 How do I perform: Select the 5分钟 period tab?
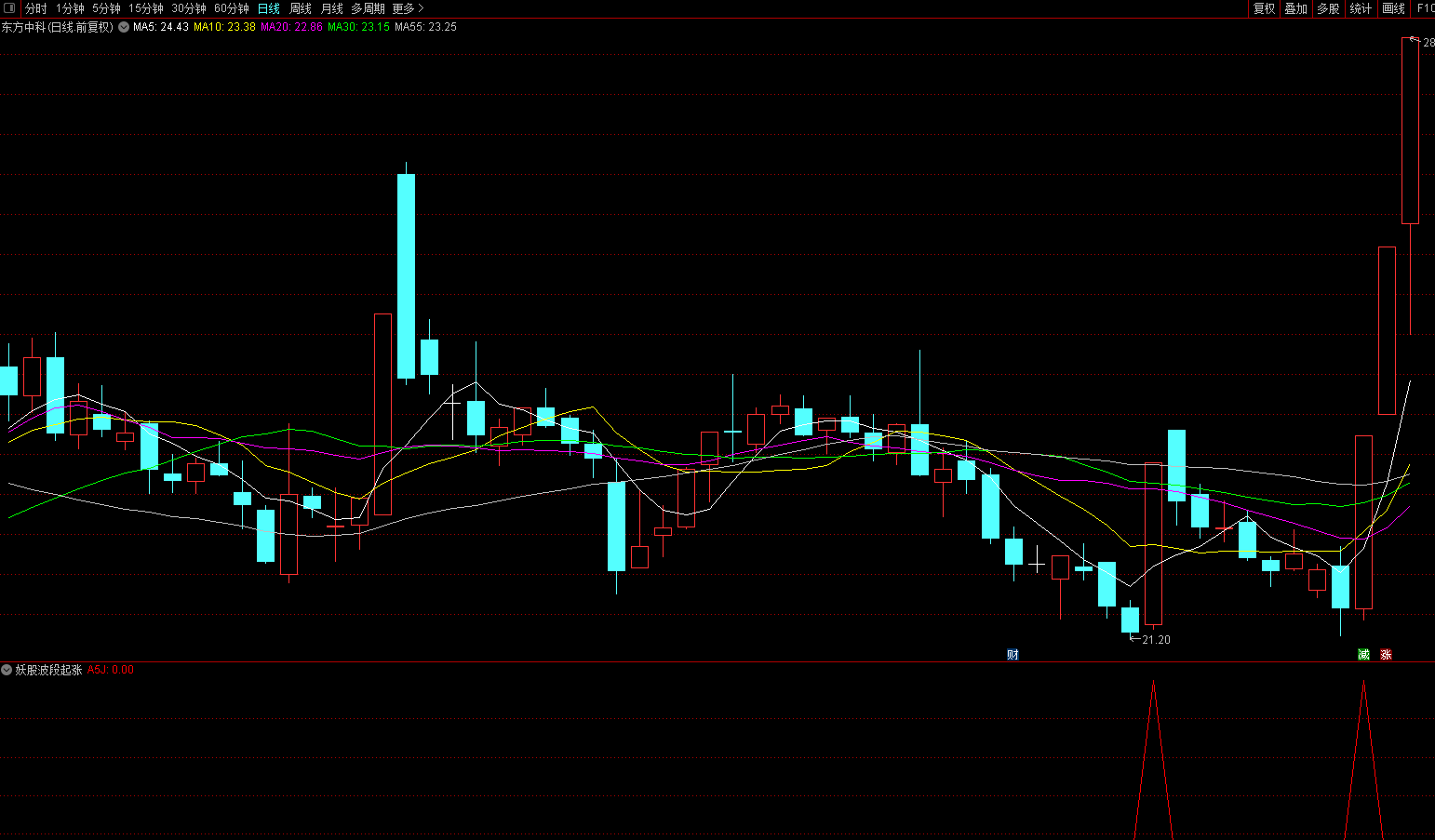106,8
